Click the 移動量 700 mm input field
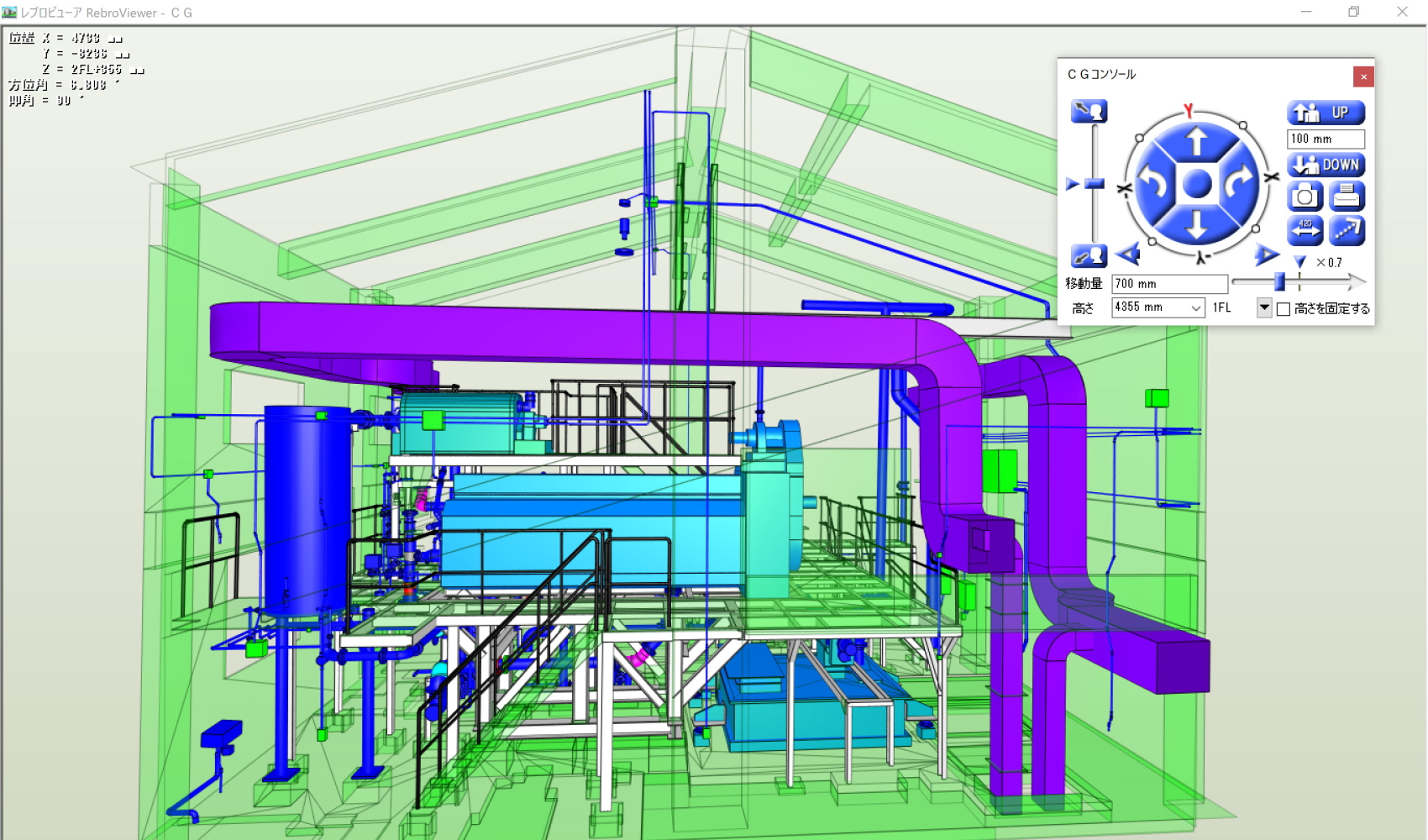This screenshot has height=840, width=1428. pyautogui.click(x=1168, y=284)
